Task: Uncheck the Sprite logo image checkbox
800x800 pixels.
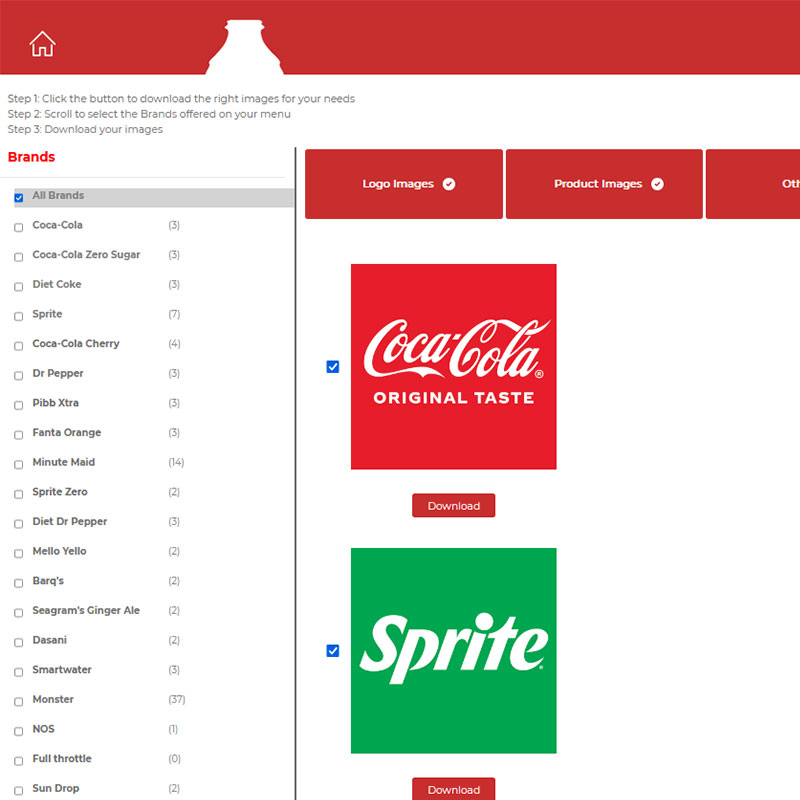Action: coord(333,651)
